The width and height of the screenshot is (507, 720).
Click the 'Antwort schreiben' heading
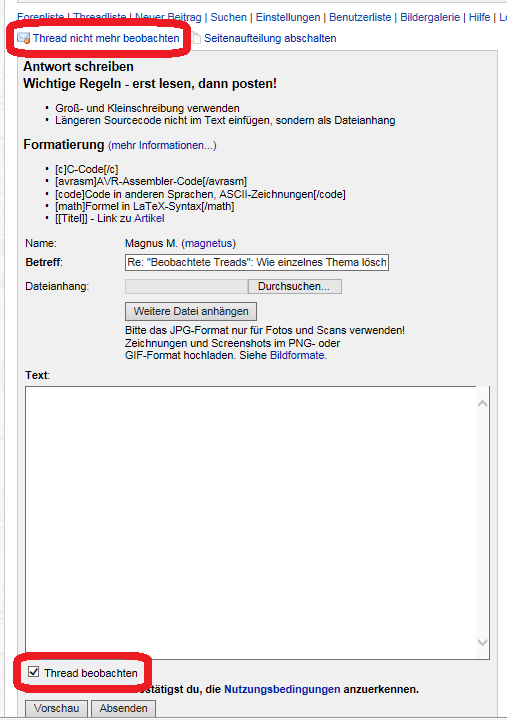(x=79, y=67)
